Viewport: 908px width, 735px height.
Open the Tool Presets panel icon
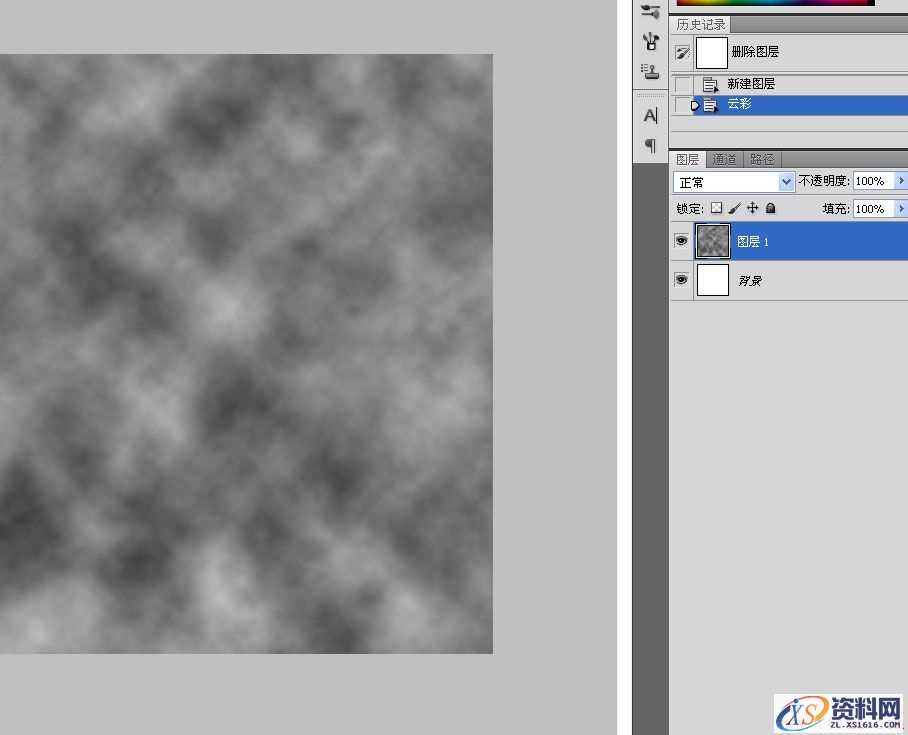coord(650,41)
